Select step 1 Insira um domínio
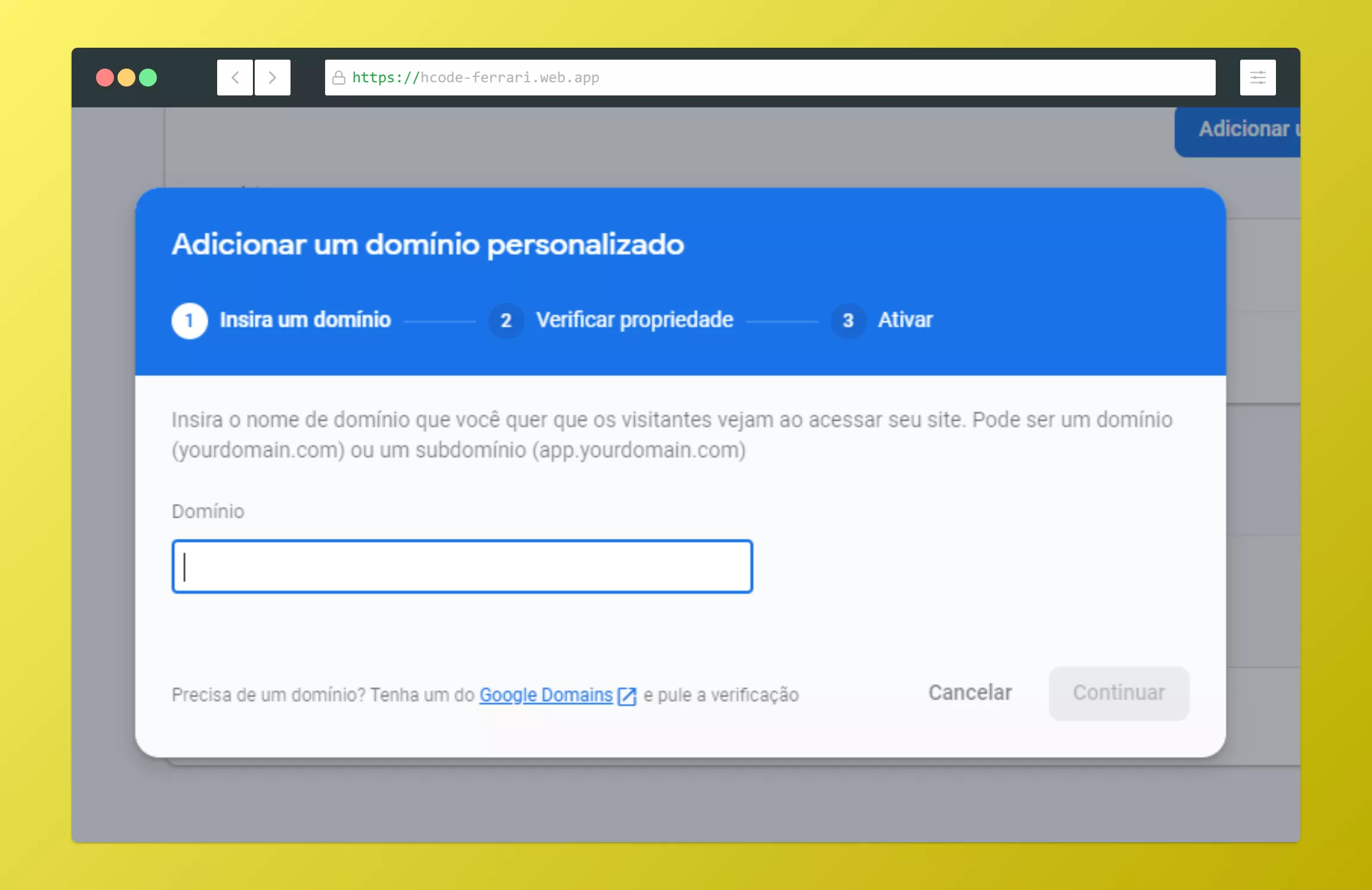 (x=282, y=320)
